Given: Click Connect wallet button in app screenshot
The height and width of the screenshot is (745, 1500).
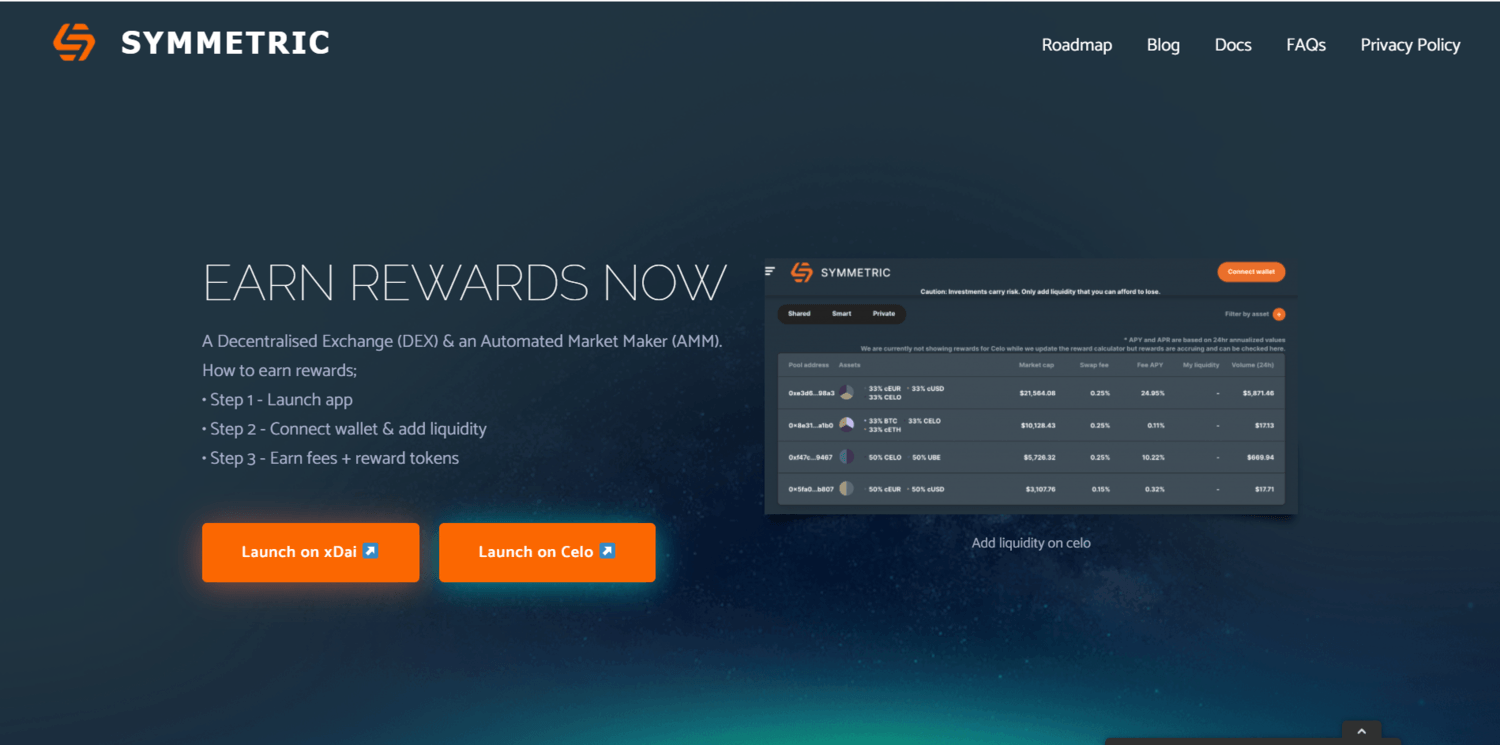Looking at the screenshot, I should tap(1251, 272).
